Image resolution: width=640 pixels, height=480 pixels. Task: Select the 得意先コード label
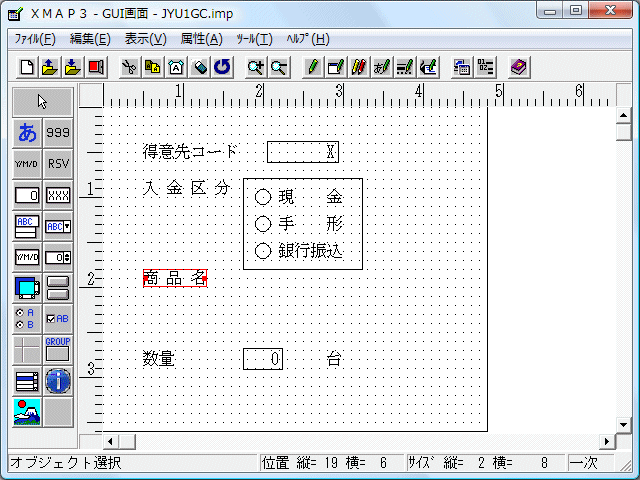click(190, 152)
